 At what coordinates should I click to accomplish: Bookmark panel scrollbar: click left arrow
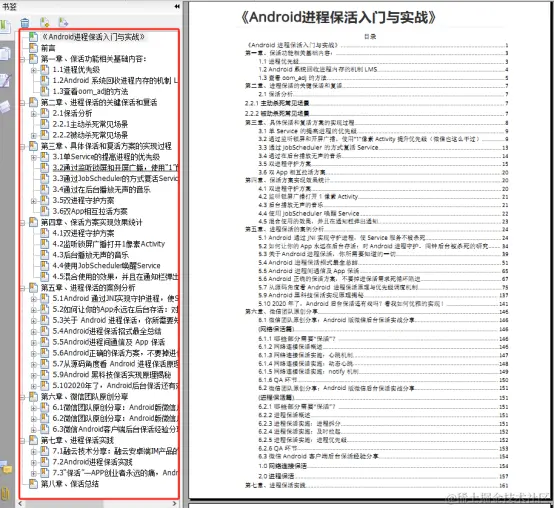point(20,503)
